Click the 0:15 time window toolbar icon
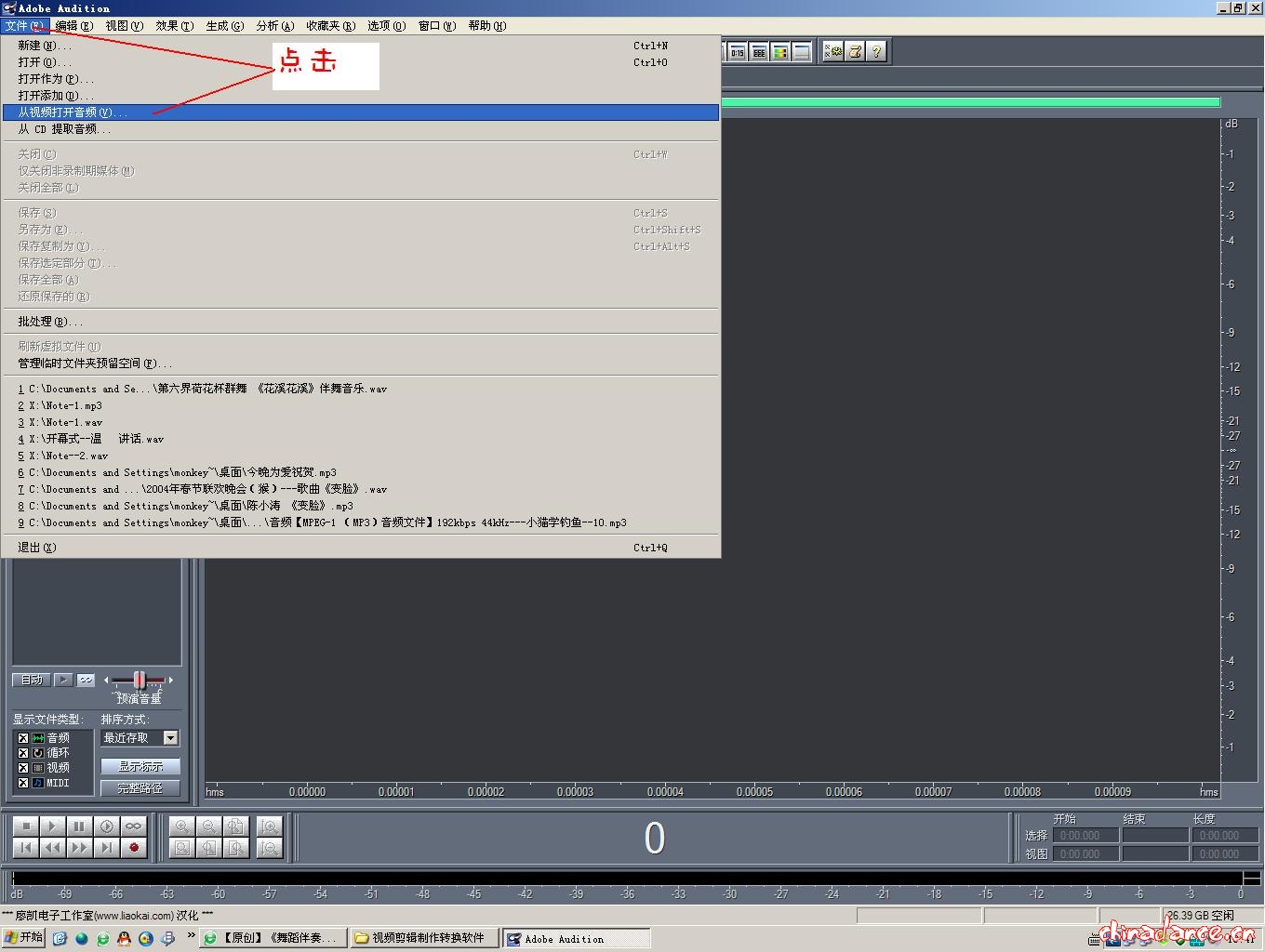This screenshot has height=952, width=1265. click(737, 52)
